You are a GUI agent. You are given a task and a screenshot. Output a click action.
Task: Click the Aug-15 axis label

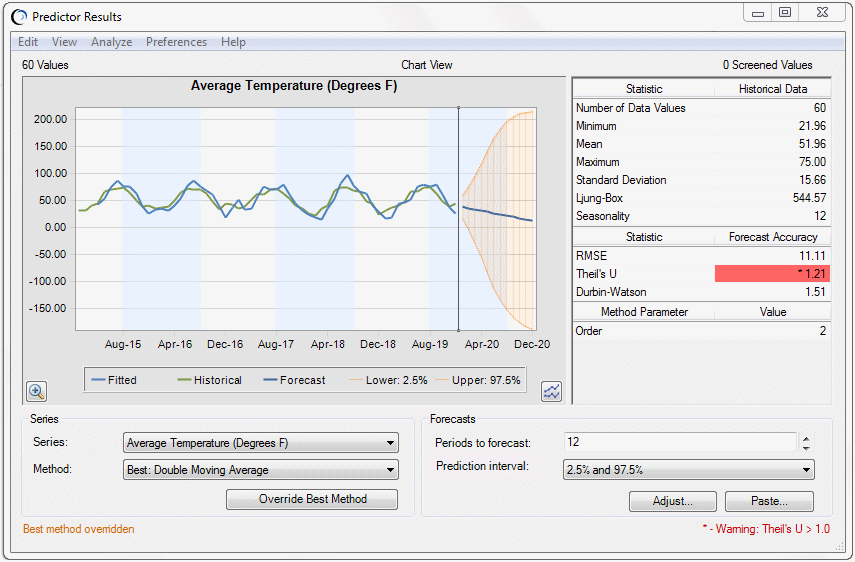(123, 344)
